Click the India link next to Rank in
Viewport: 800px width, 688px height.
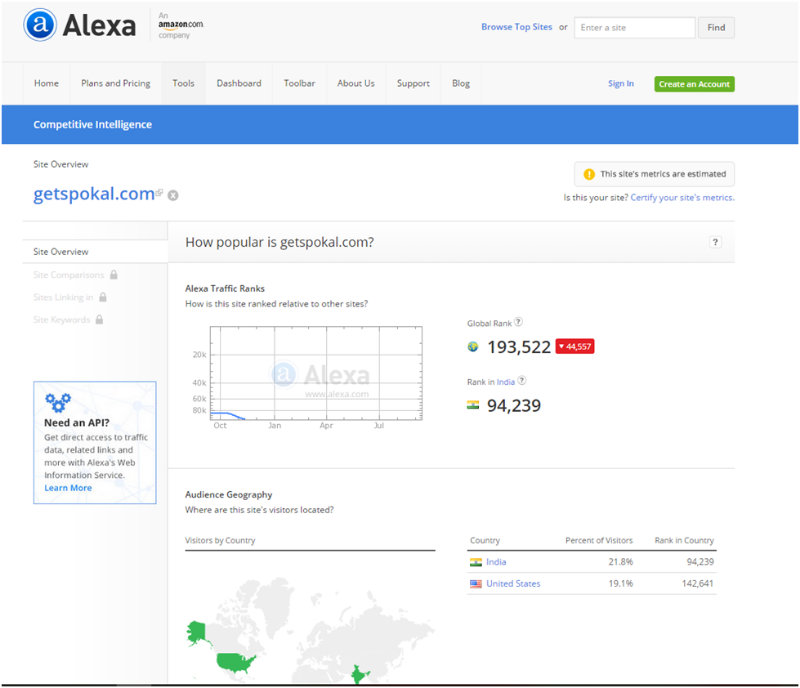[506, 382]
